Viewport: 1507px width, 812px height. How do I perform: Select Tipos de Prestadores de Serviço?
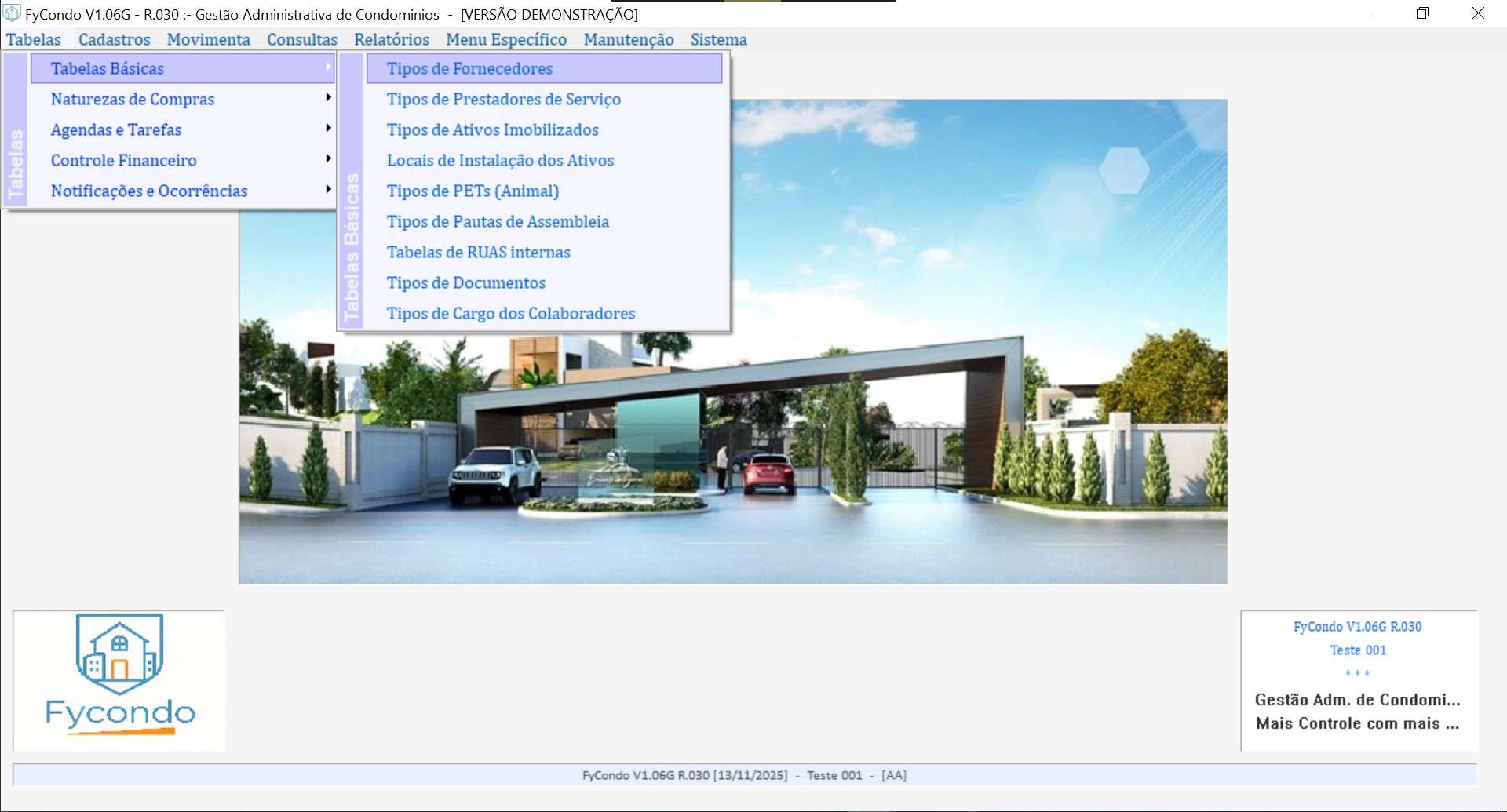click(x=503, y=100)
